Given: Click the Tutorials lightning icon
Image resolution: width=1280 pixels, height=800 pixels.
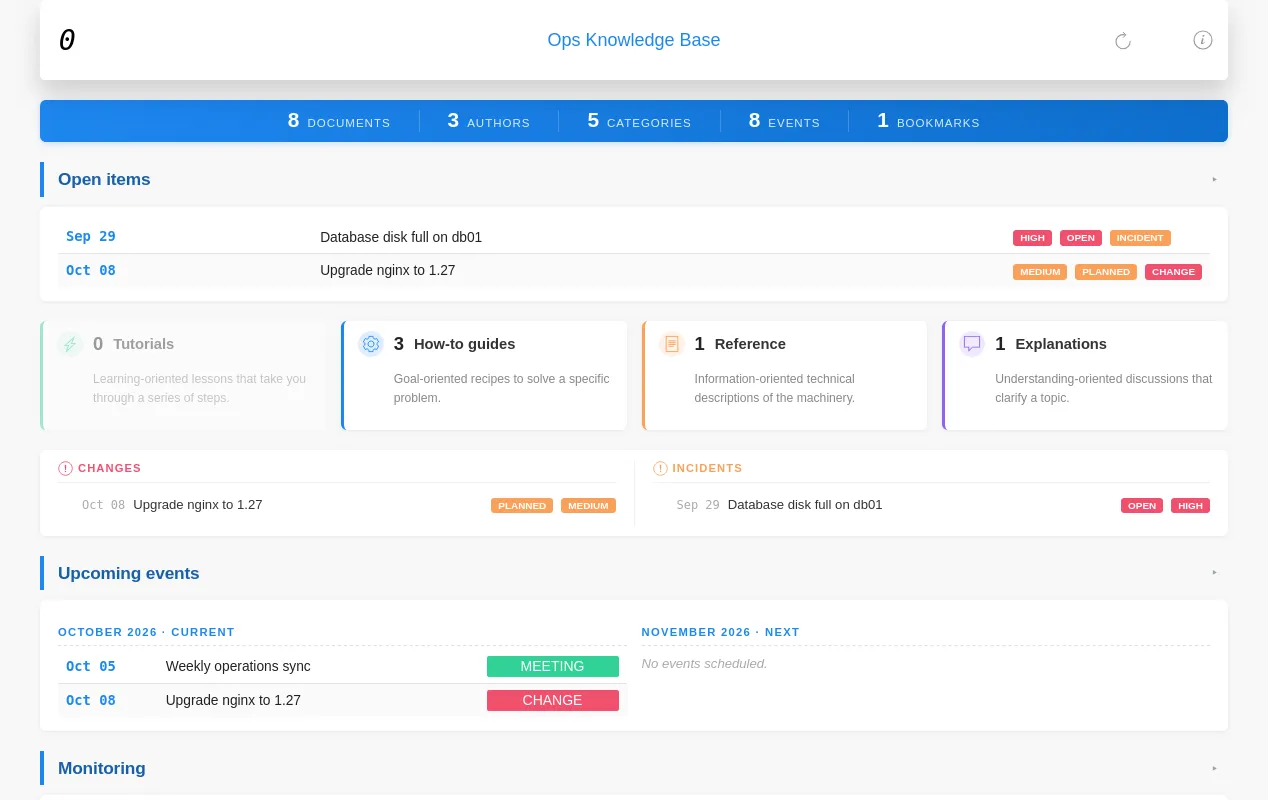Looking at the screenshot, I should pyautogui.click(x=70, y=344).
